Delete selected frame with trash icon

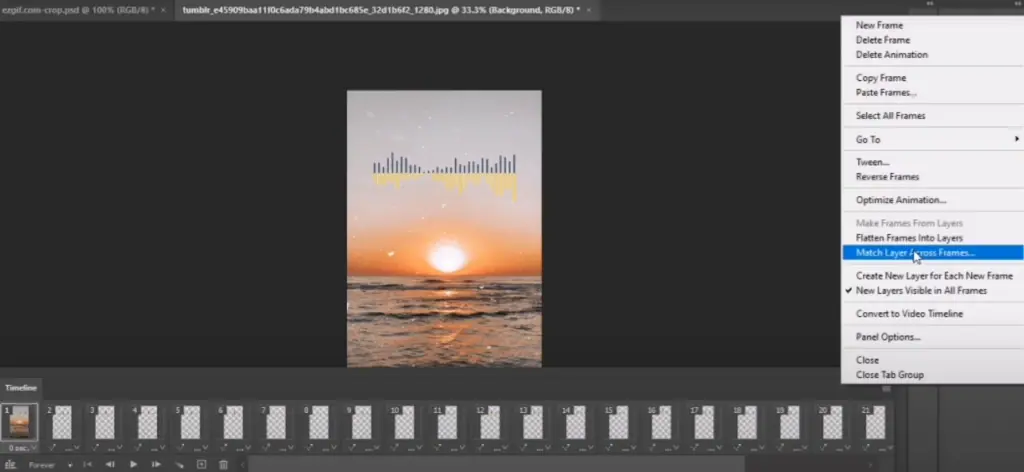pyautogui.click(x=223, y=464)
